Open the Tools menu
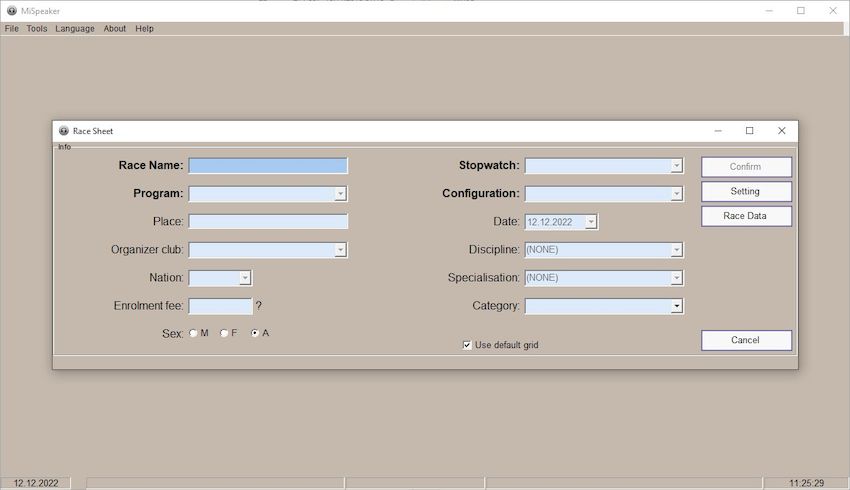 point(37,29)
